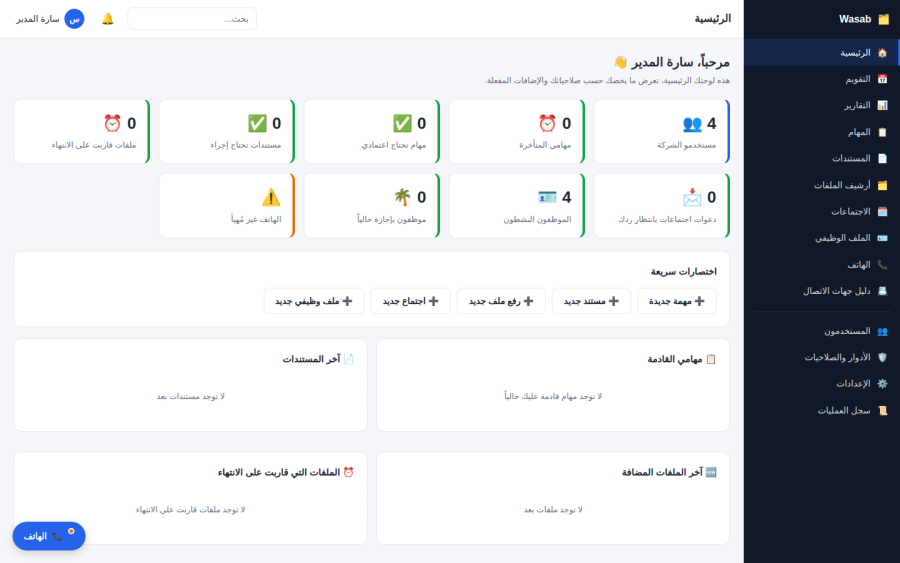Click the اجتماع جديد shortcut button

click(x=410, y=301)
